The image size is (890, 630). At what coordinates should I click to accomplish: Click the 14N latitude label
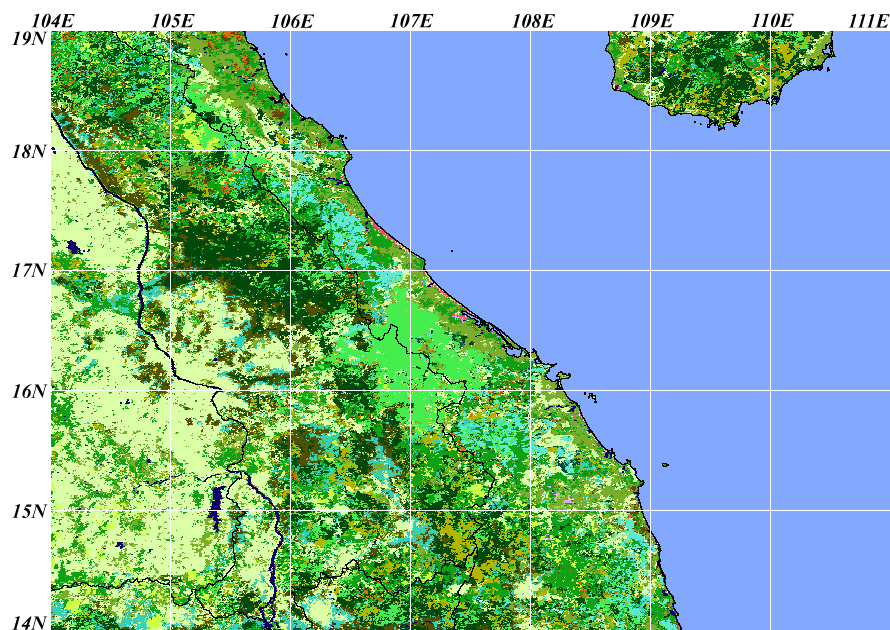pos(28,622)
